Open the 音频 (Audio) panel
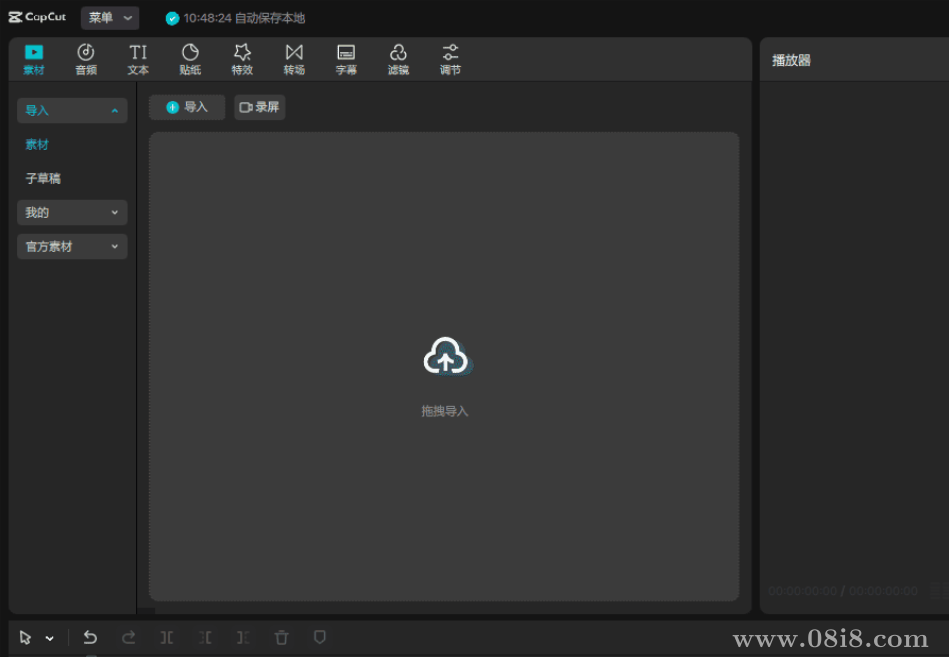Image resolution: width=949 pixels, height=657 pixels. click(x=86, y=59)
